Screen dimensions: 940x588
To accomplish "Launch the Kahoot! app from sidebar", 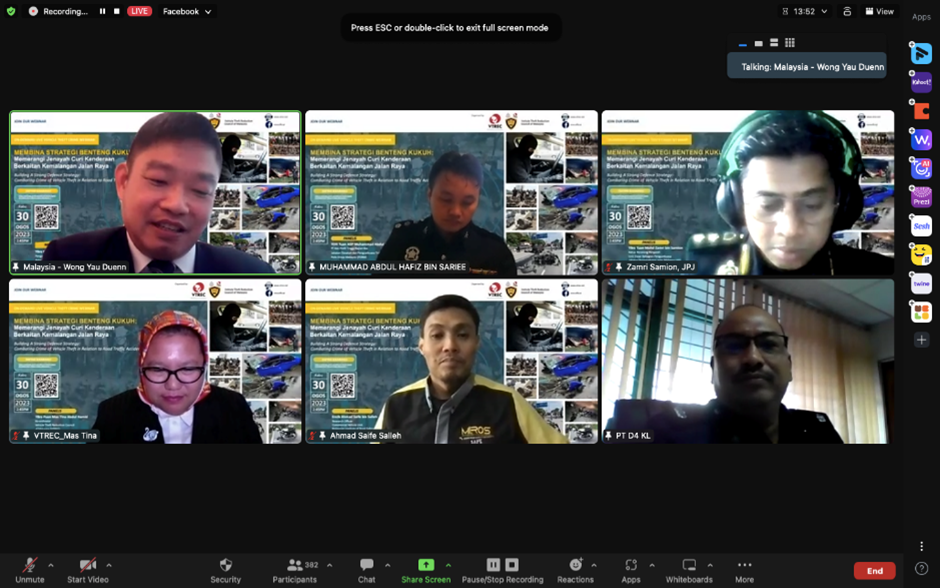I will pos(921,83).
